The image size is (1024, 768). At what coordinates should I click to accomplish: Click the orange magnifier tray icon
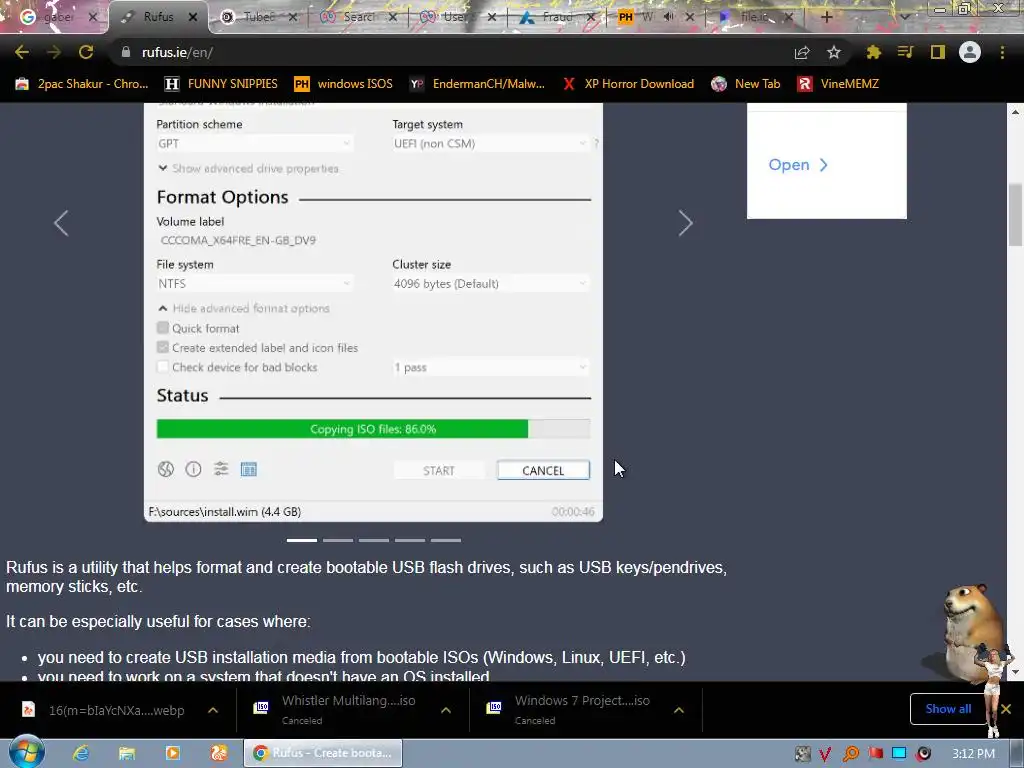[x=851, y=754]
